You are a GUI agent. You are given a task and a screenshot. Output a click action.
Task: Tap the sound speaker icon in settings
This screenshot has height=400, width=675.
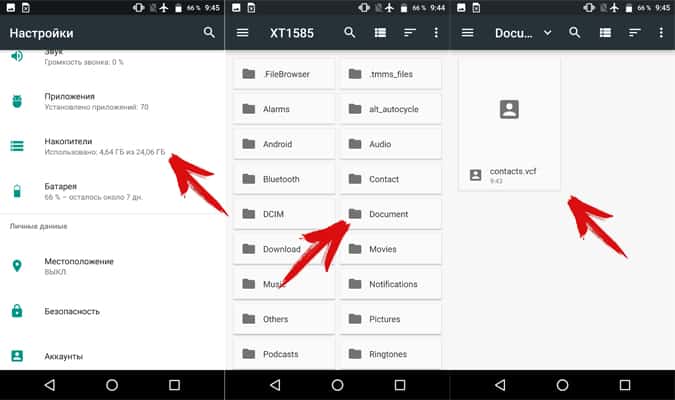[17, 56]
